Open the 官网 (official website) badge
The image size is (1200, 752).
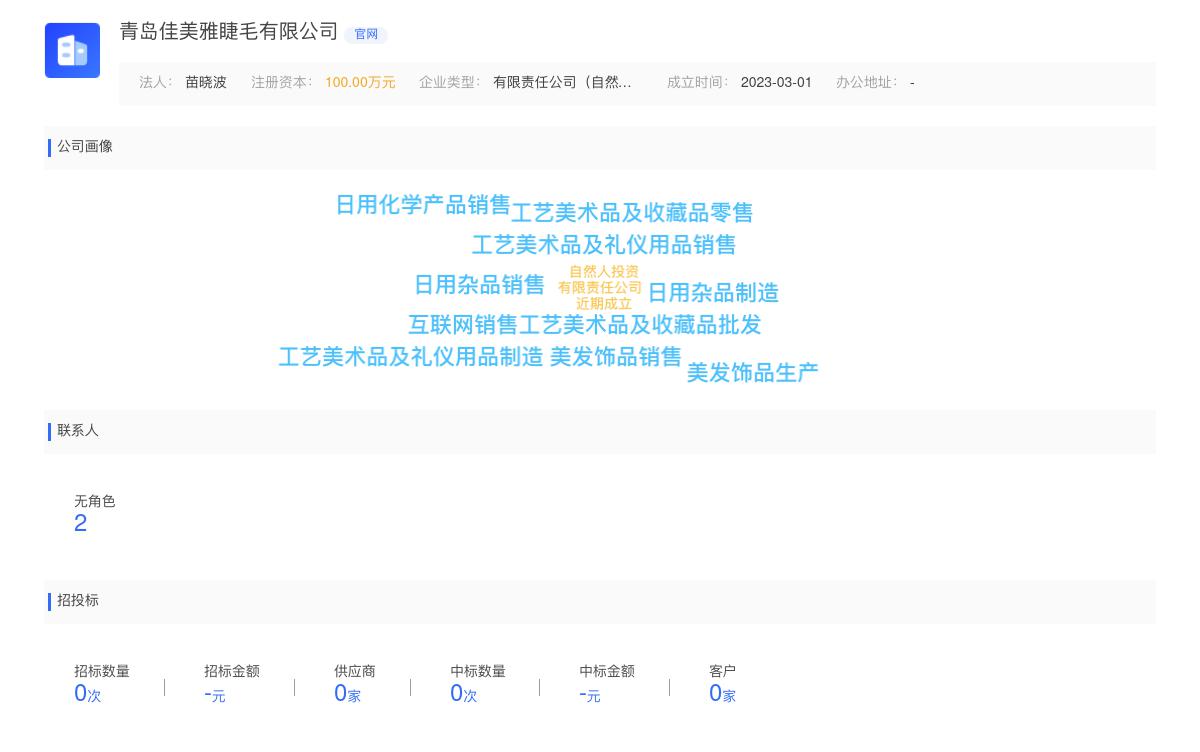click(x=366, y=34)
